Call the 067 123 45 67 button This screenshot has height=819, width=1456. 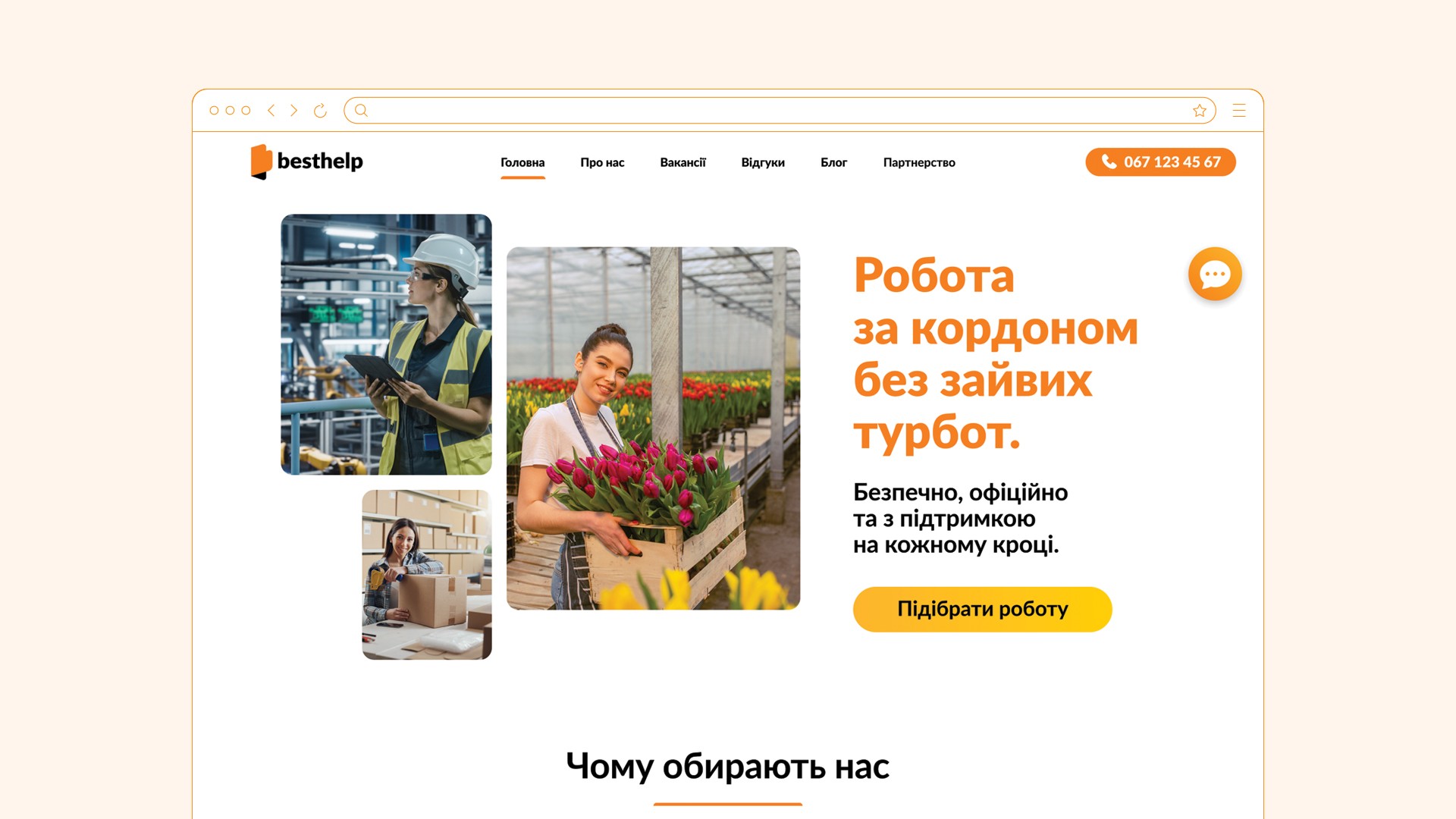1160,162
